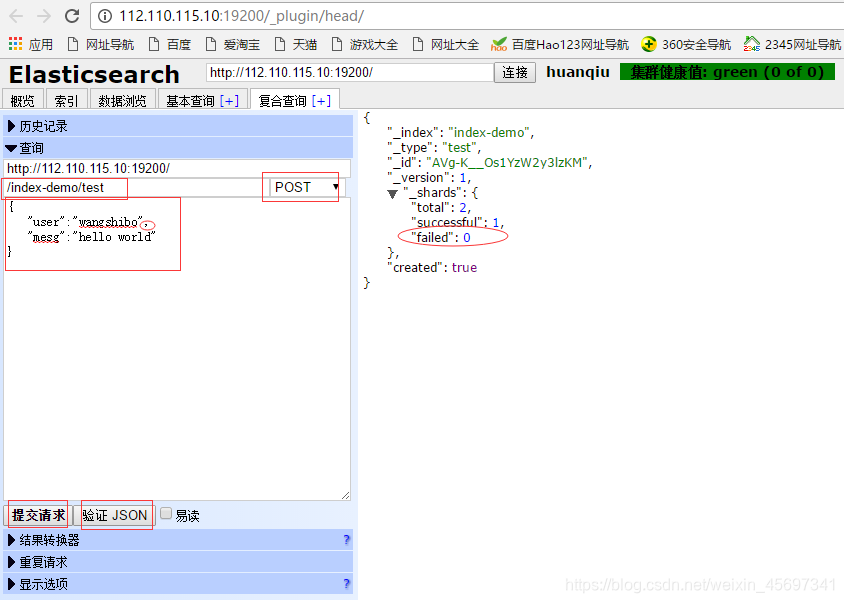Open the 天猫 bookmark
The image size is (844, 603).
(x=296, y=44)
